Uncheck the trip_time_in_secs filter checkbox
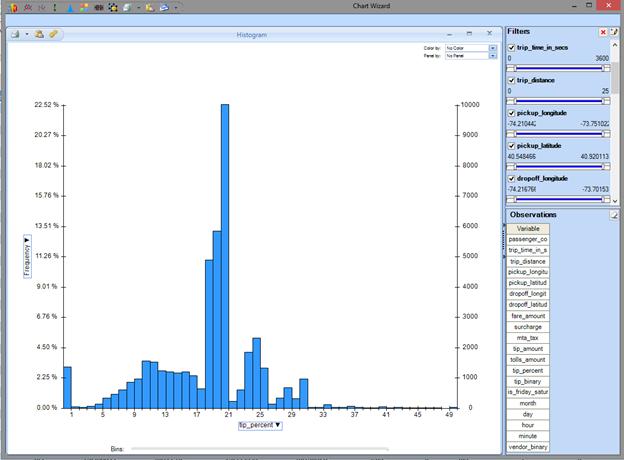 pos(512,47)
